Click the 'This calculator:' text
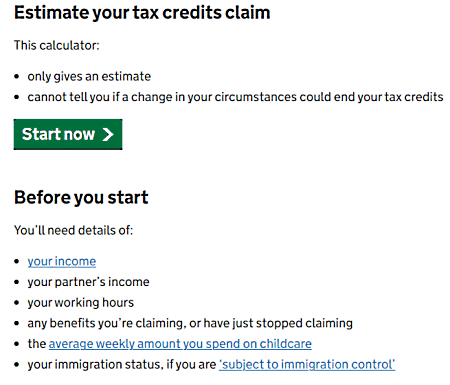The height and width of the screenshot is (385, 450). pyautogui.click(x=57, y=45)
